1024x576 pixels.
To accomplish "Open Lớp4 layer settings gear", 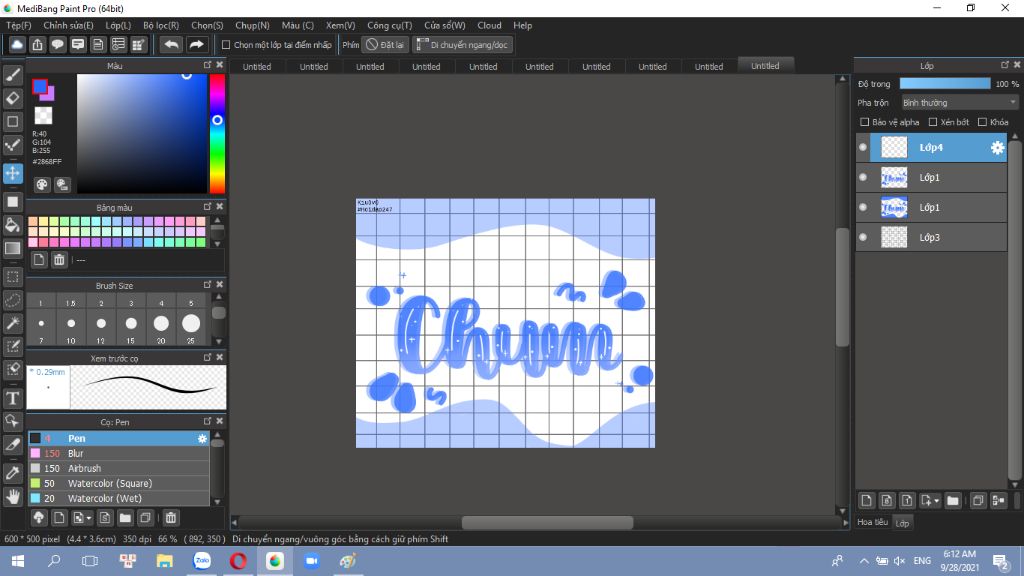I will click(997, 148).
